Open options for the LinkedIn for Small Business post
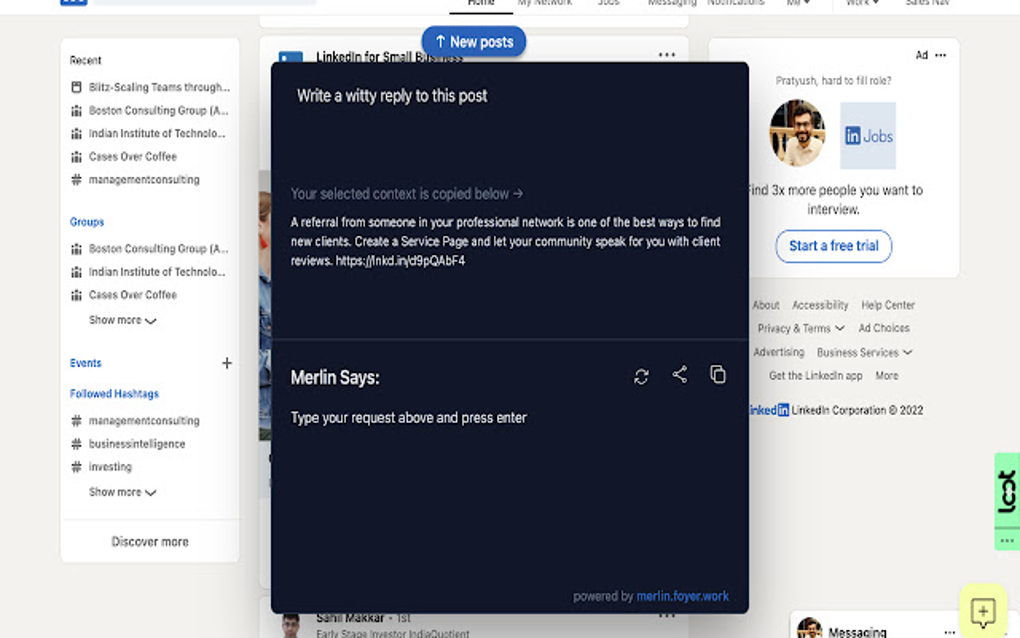Screen dimensions: 1020x638 point(667,55)
